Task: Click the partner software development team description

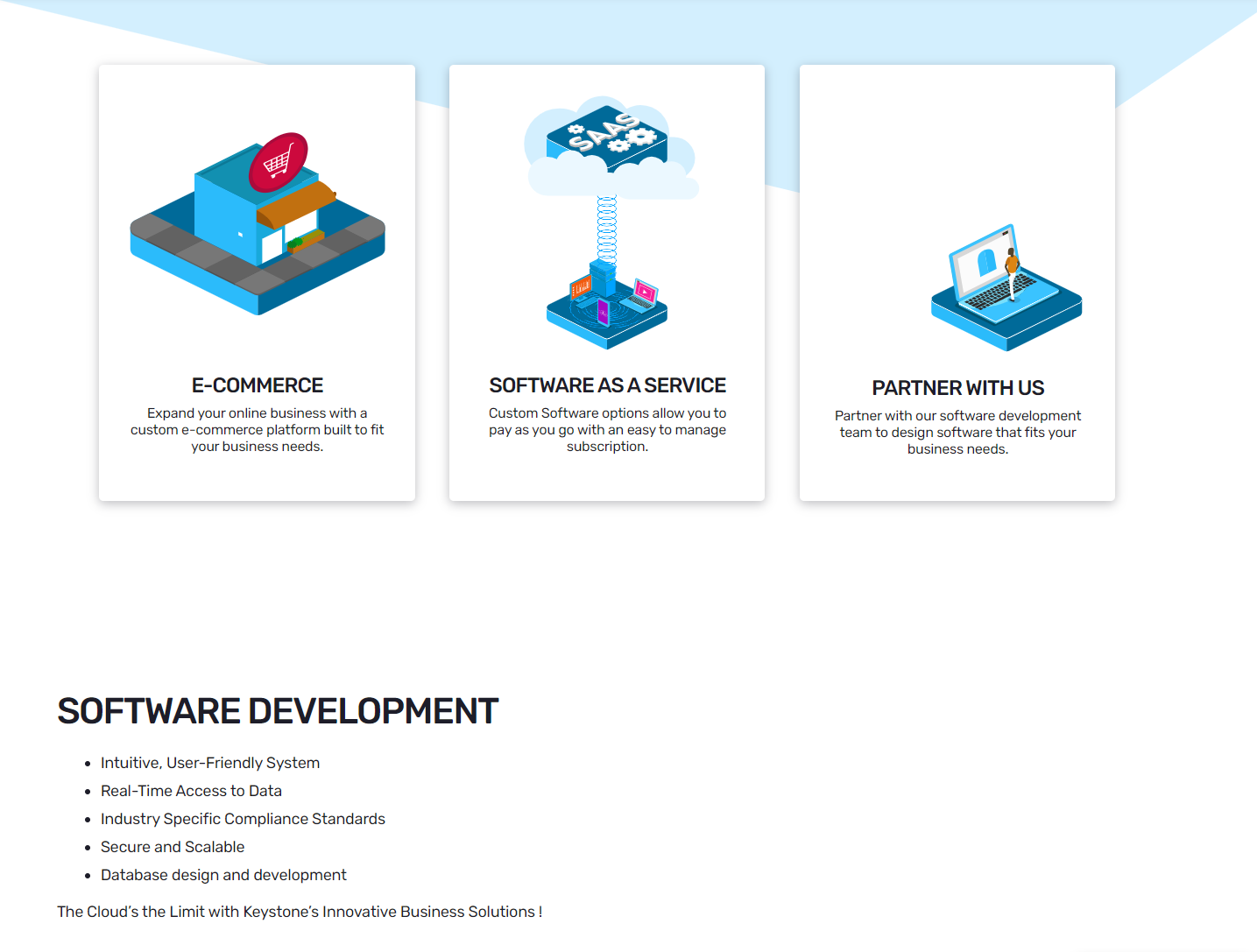Action: click(x=957, y=433)
